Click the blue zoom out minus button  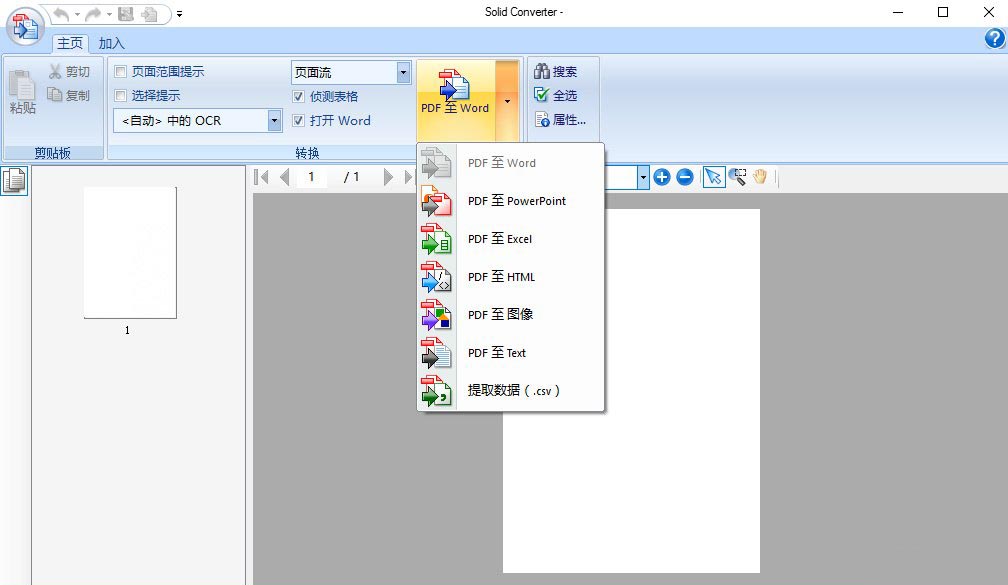(x=685, y=177)
